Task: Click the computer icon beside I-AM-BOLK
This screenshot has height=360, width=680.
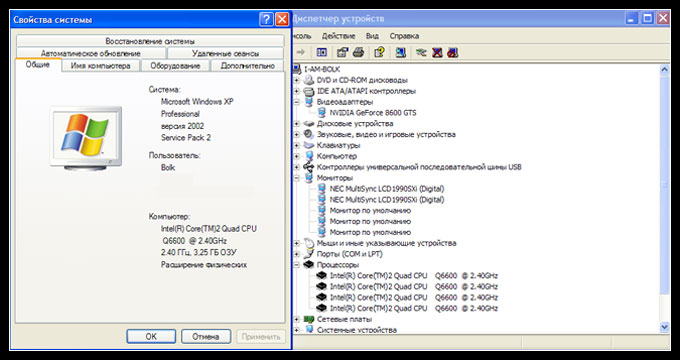Action: 297,69
